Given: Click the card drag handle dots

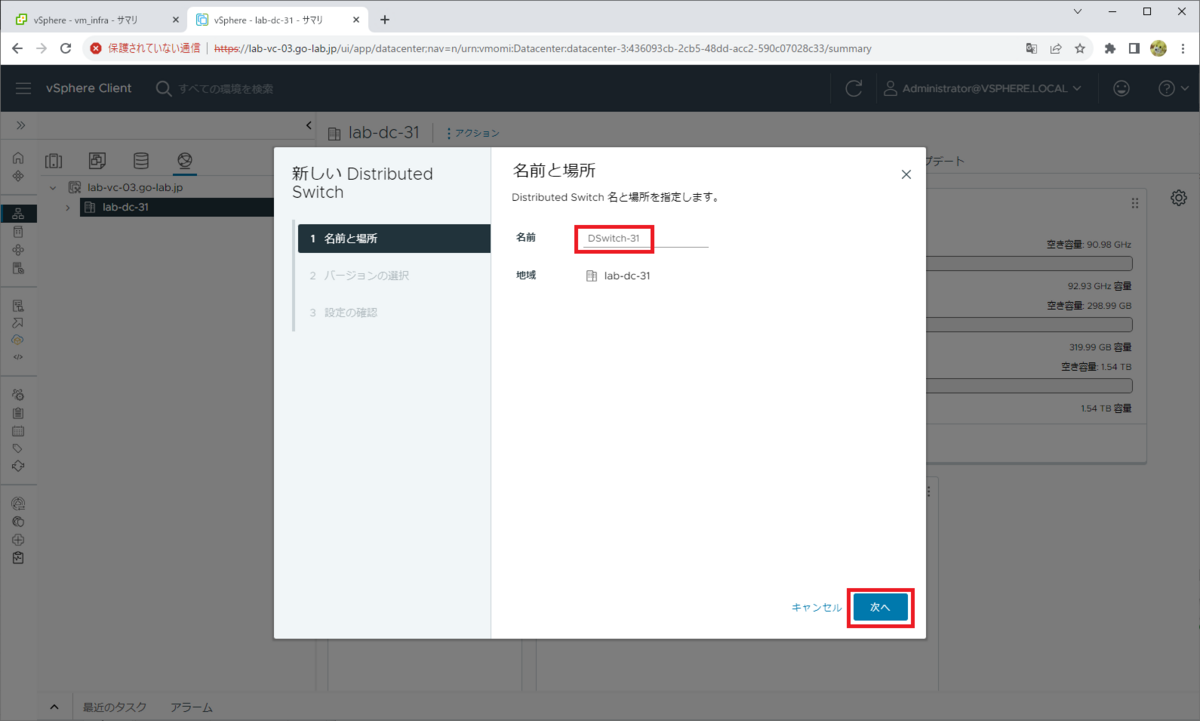Looking at the screenshot, I should click(1134, 203).
